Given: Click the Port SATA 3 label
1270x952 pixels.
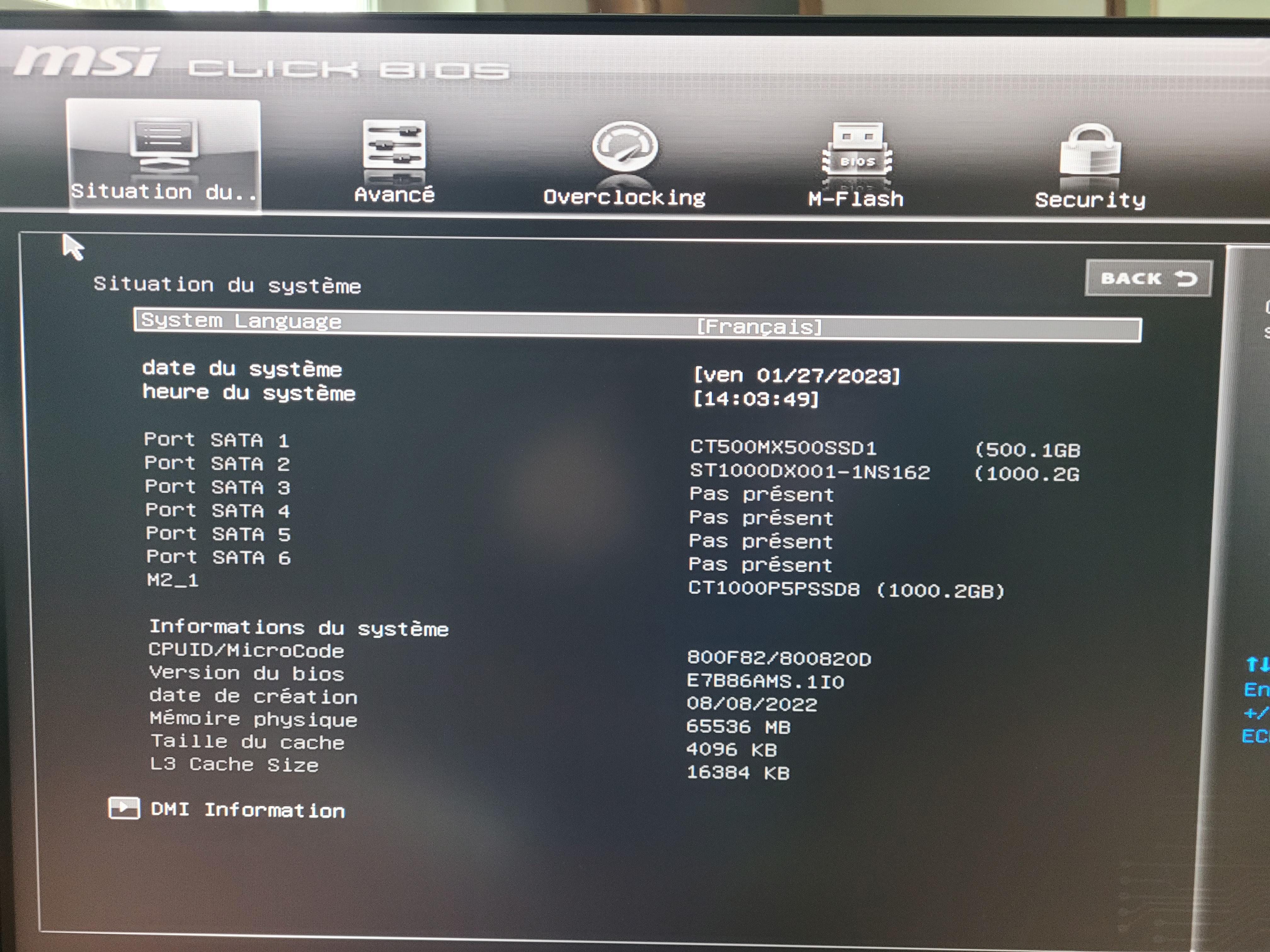Looking at the screenshot, I should click(218, 487).
